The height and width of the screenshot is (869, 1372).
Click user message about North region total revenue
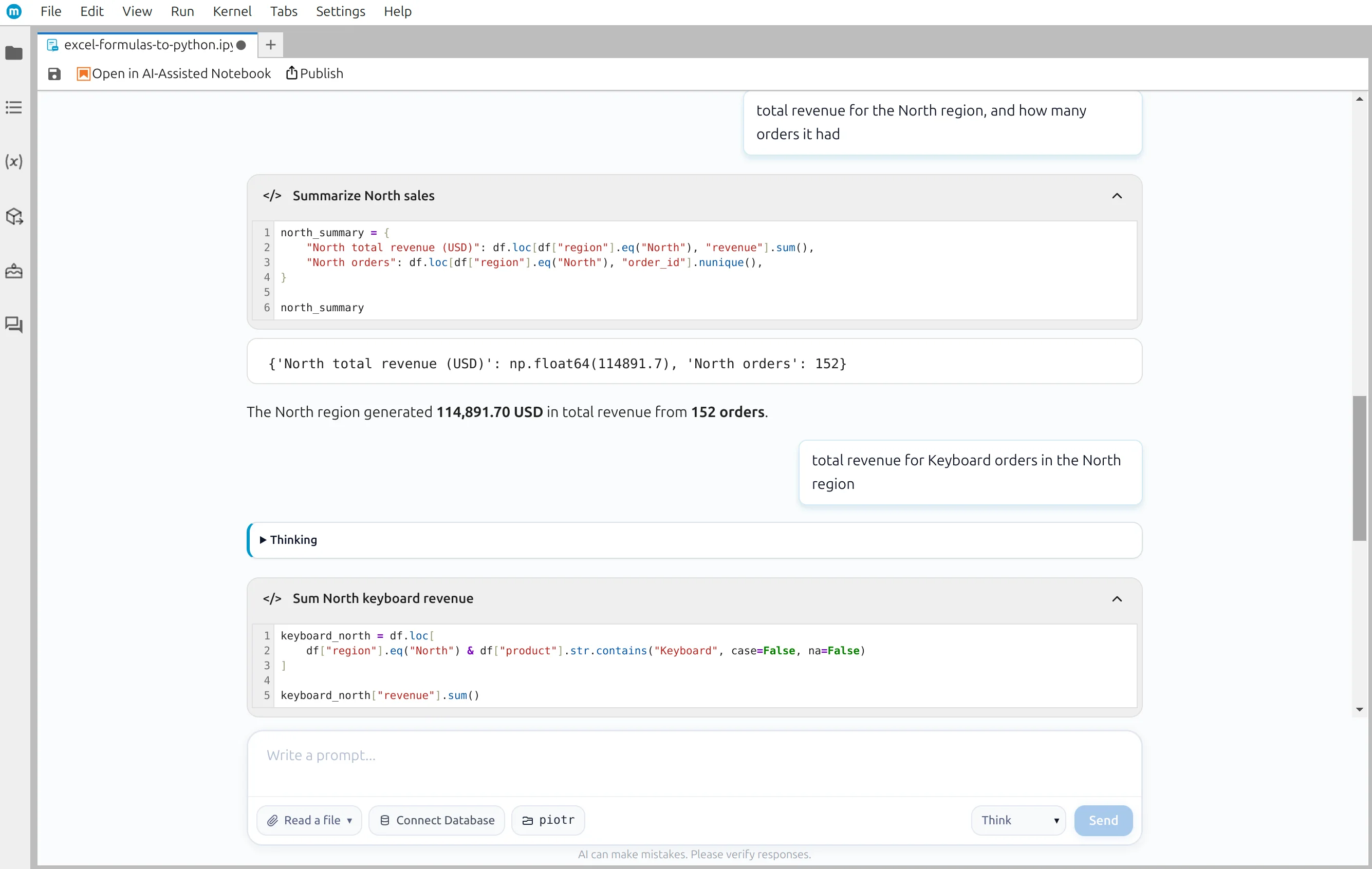tap(942, 122)
